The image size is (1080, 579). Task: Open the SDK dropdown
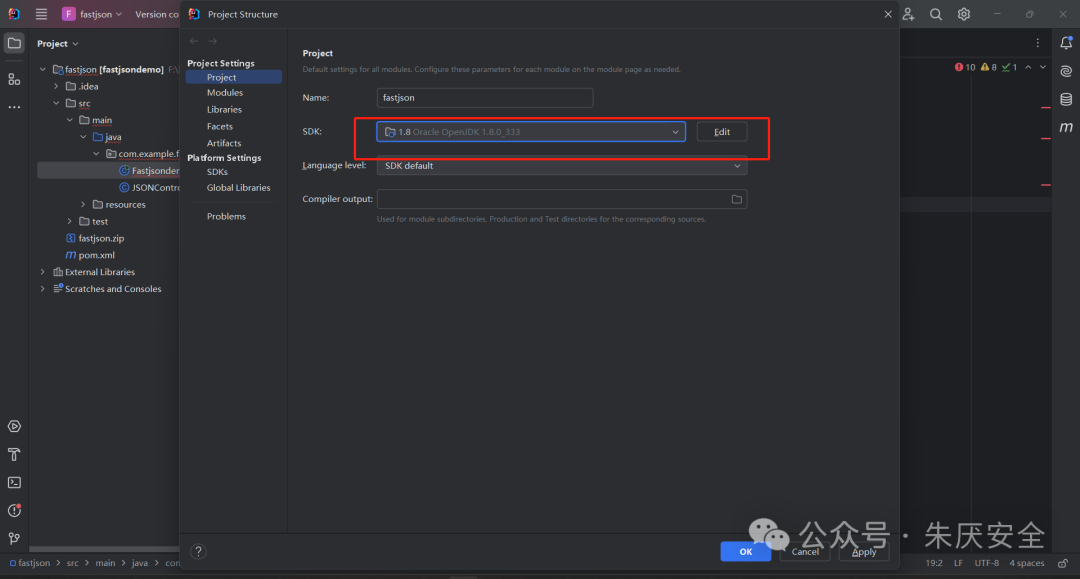pos(531,131)
